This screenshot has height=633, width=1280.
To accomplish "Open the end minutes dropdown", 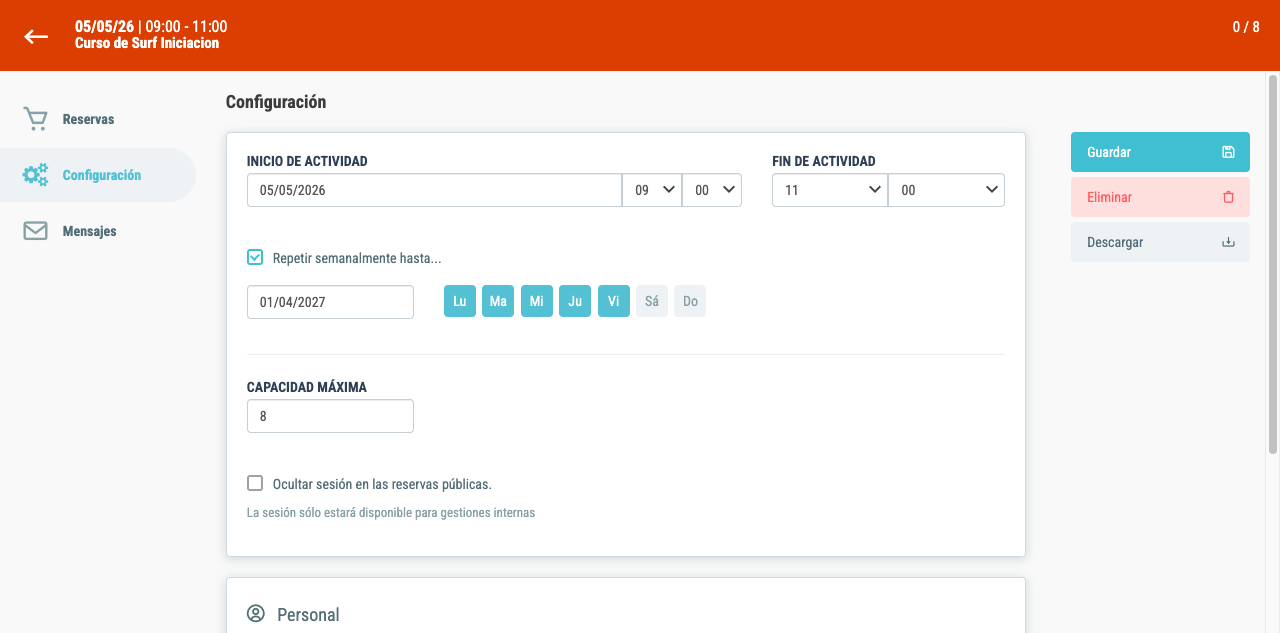I will pyautogui.click(x=946, y=190).
